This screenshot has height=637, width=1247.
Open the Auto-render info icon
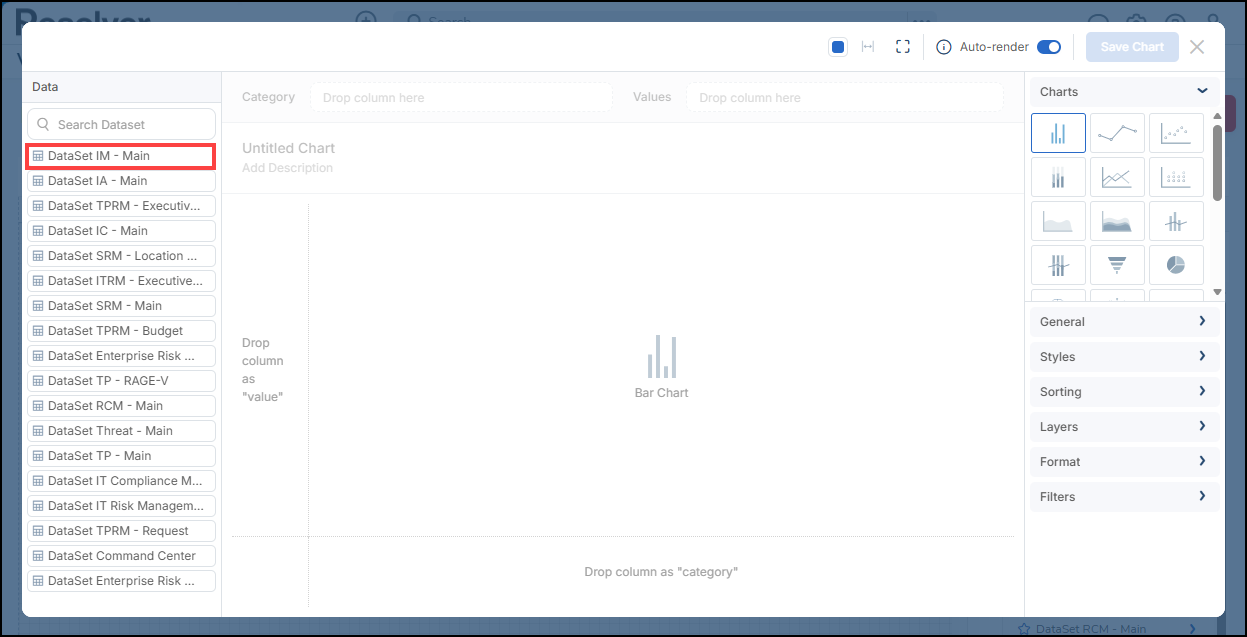[943, 47]
